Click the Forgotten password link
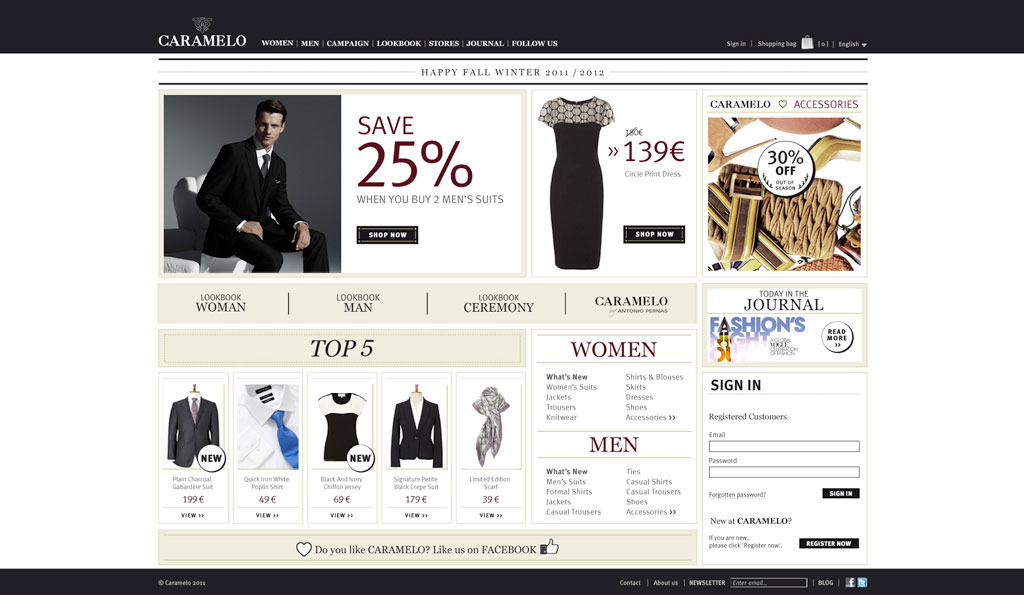1024x595 pixels. coord(737,494)
